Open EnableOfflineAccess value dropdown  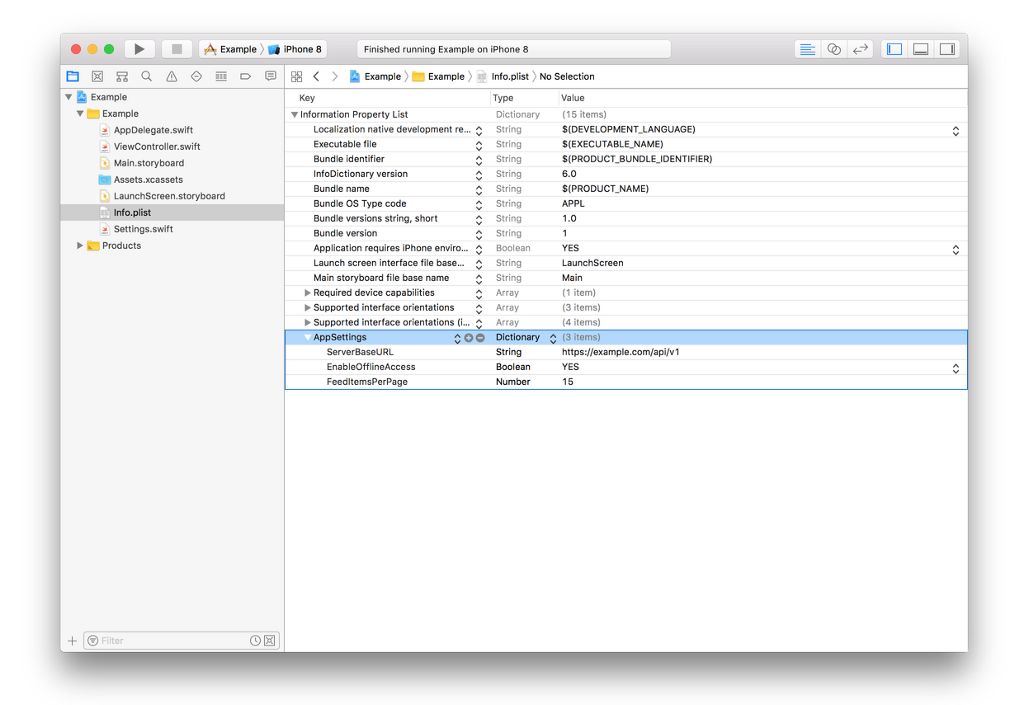(955, 367)
